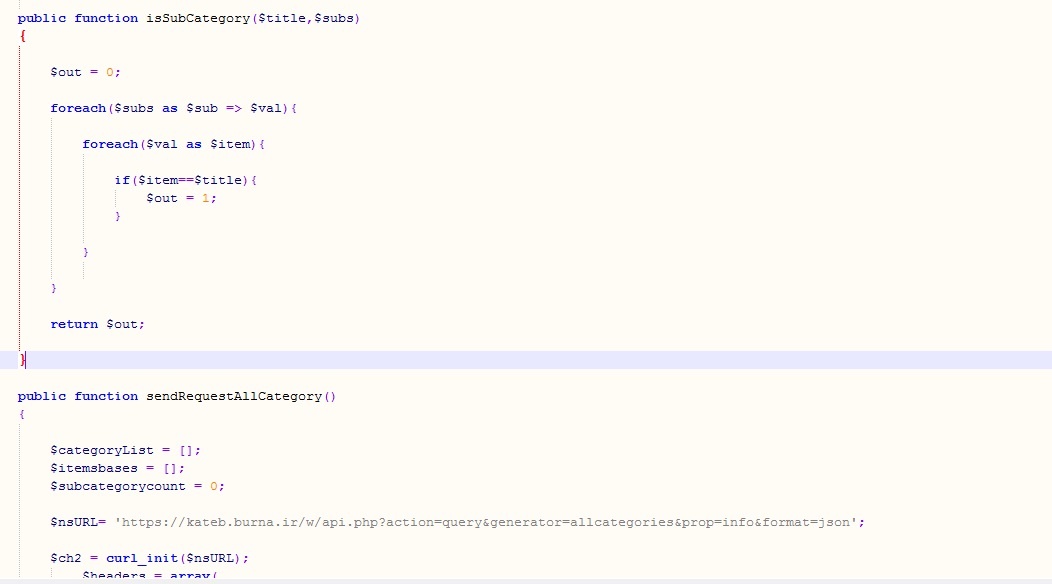Click the '$subcategorycount = 0;' line
The width and height of the screenshot is (1052, 584).
pos(138,486)
